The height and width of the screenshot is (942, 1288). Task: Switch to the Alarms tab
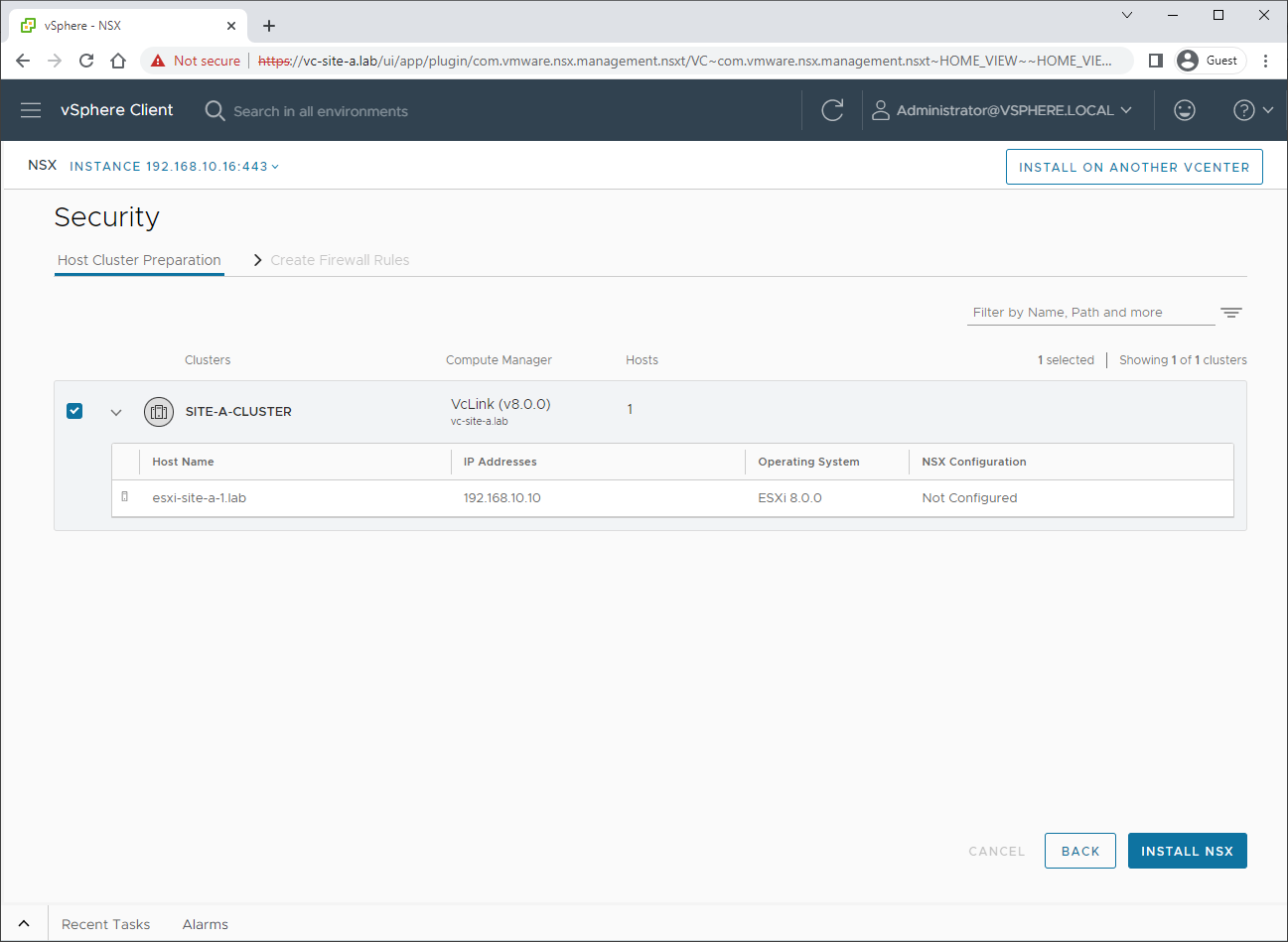pyautogui.click(x=206, y=924)
